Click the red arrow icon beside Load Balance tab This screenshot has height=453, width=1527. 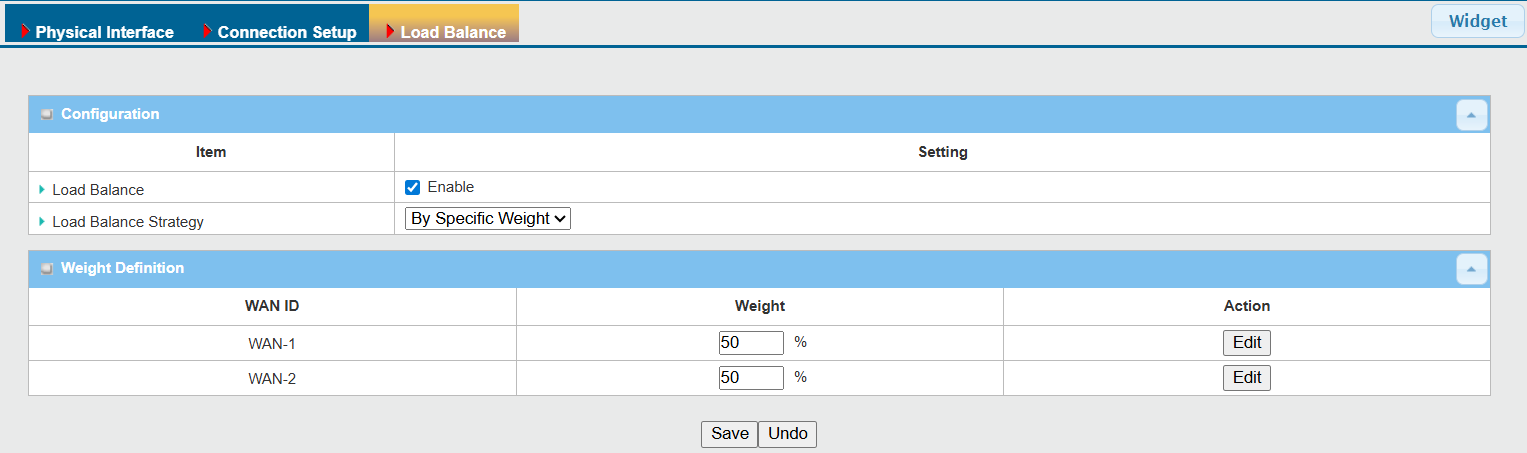pyautogui.click(x=391, y=31)
